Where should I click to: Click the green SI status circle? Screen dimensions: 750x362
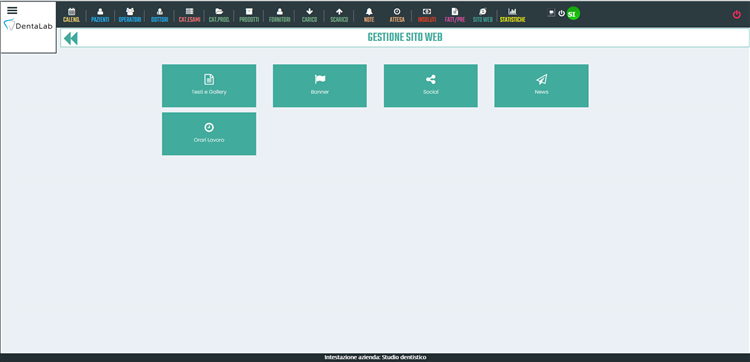[x=573, y=14]
